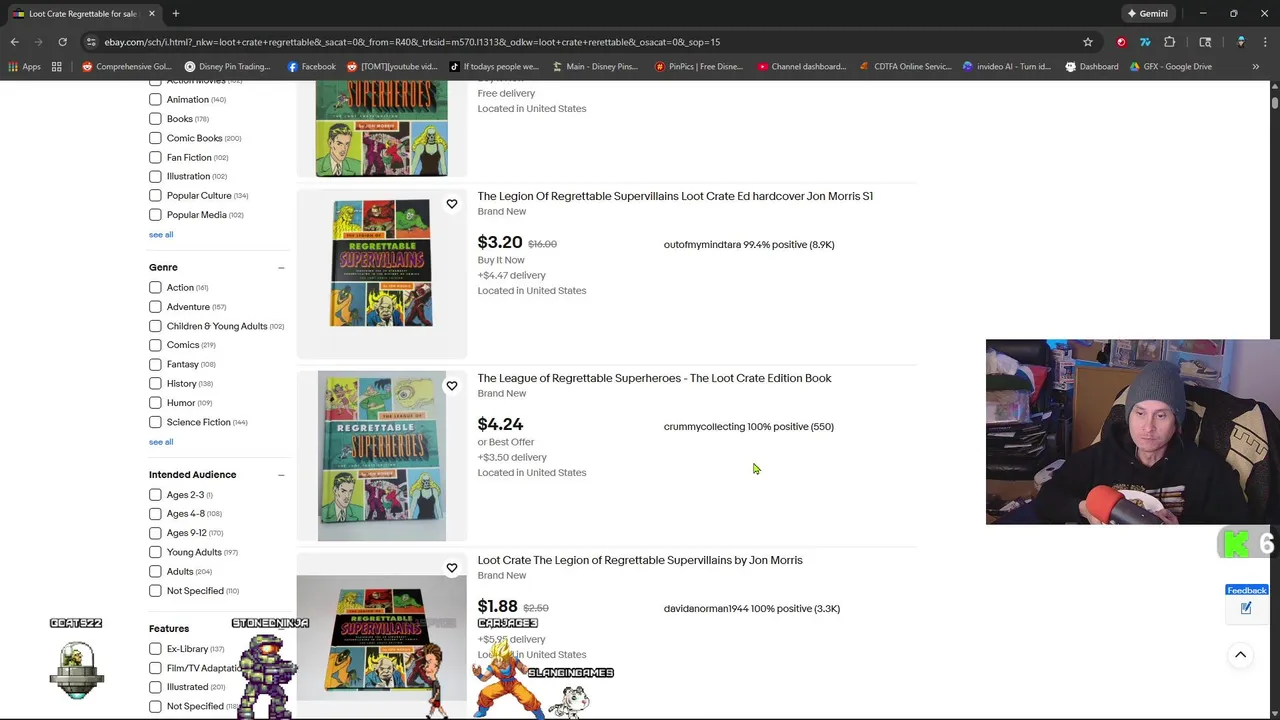Image resolution: width=1280 pixels, height=720 pixels.
Task: Open the Apps bookmark shortcut
Action: click(25, 66)
